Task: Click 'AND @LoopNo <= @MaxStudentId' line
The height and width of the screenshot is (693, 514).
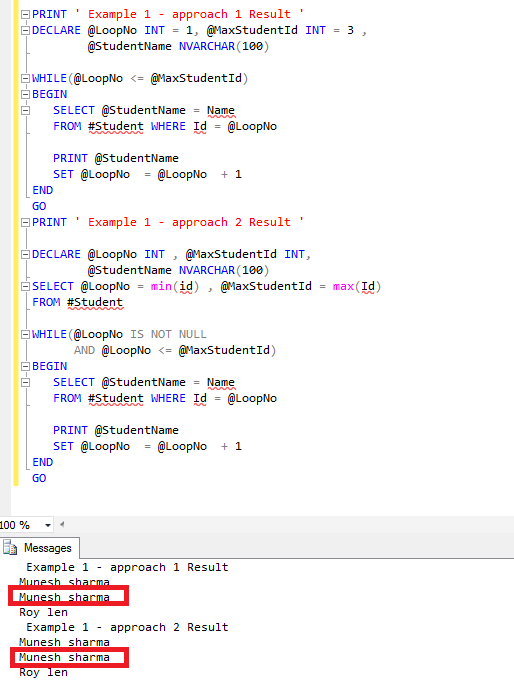Action: point(175,350)
